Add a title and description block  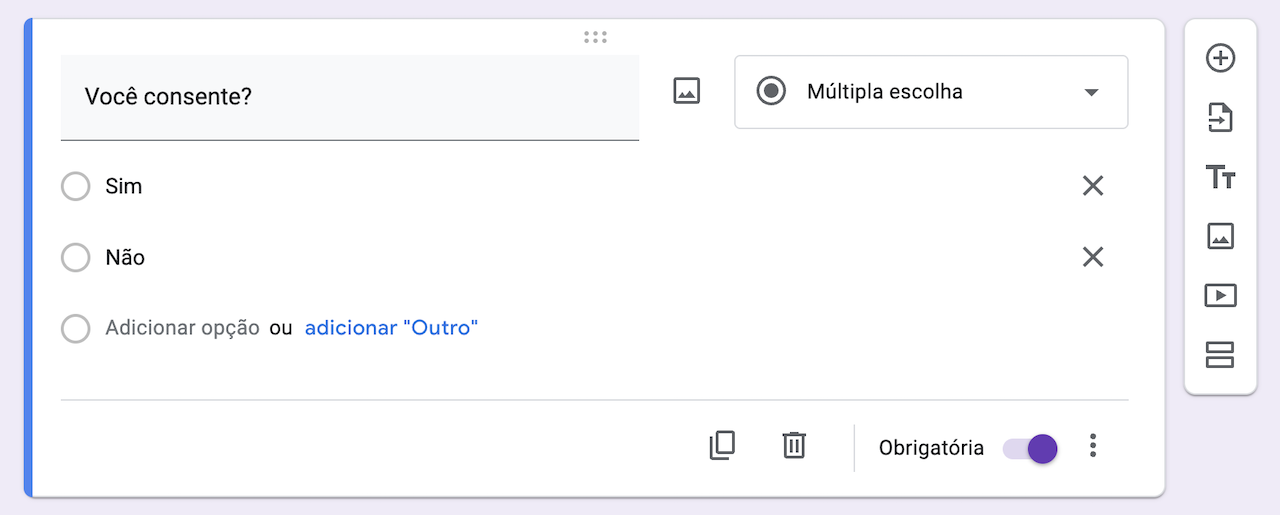pos(1220,178)
